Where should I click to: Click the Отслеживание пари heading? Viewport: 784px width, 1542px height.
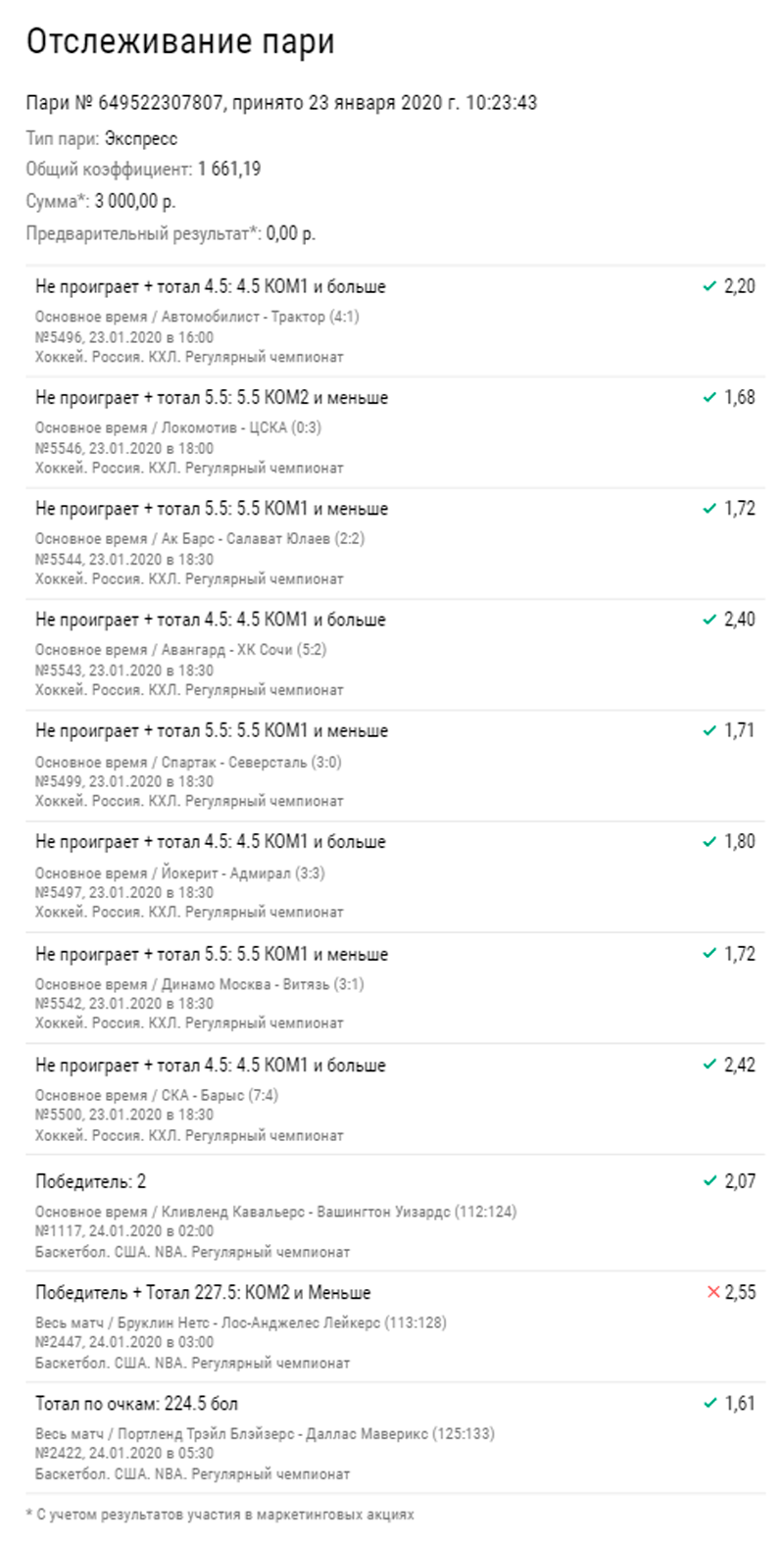(x=180, y=43)
